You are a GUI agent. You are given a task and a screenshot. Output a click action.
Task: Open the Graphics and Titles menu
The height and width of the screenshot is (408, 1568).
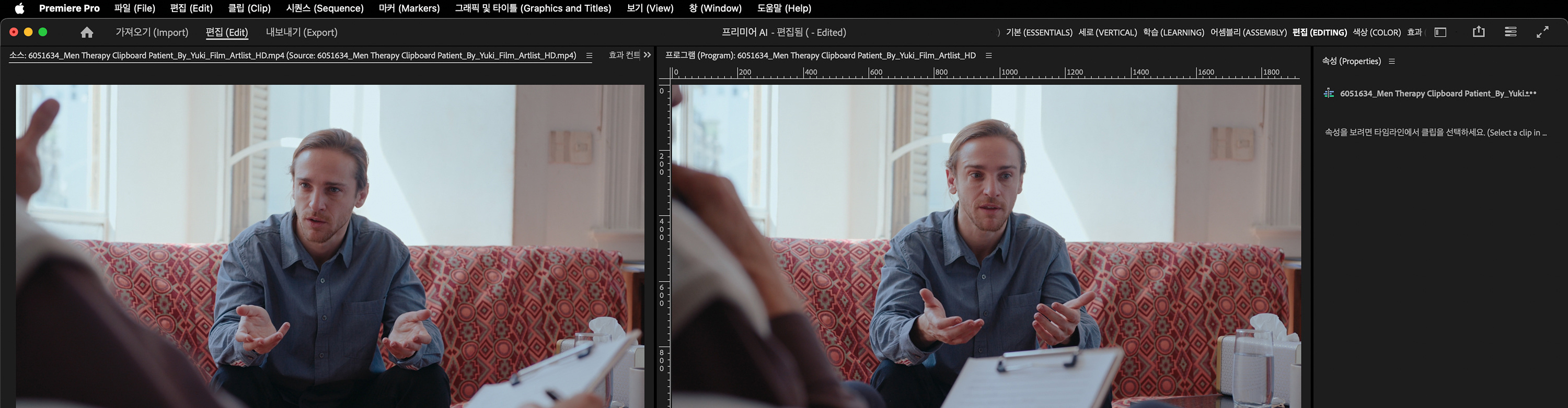coord(533,8)
